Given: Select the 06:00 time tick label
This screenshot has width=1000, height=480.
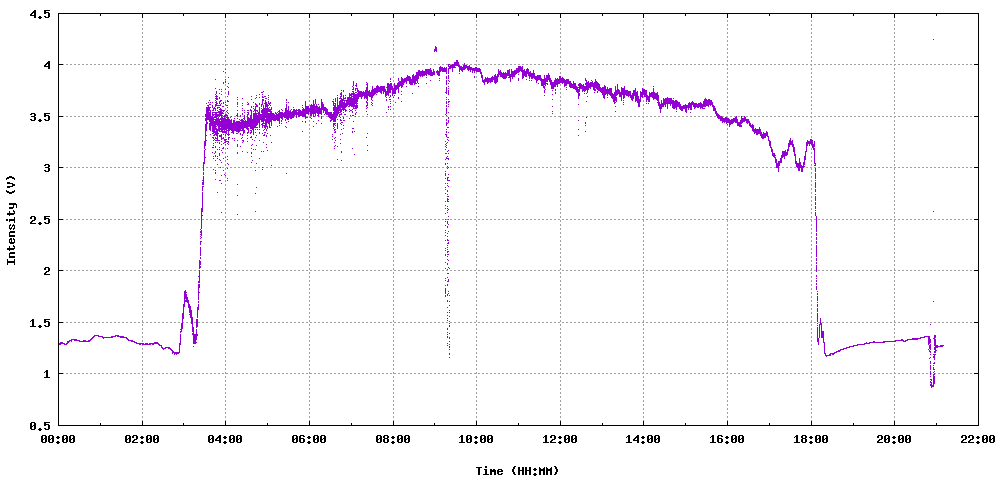Looking at the screenshot, I should [x=309, y=439].
